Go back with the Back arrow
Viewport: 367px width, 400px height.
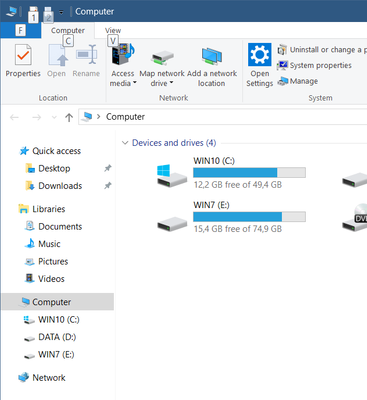(x=14, y=117)
